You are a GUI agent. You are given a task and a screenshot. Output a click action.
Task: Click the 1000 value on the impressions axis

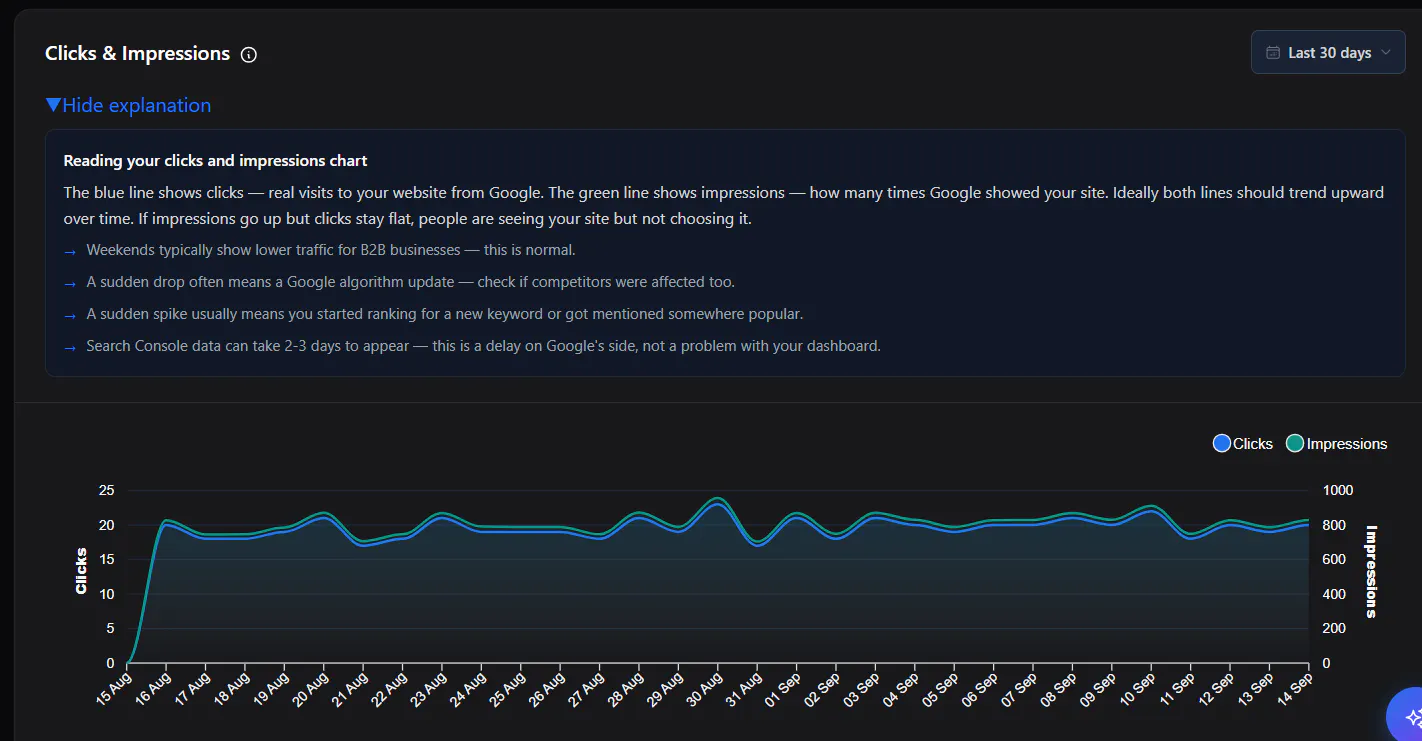tap(1337, 491)
